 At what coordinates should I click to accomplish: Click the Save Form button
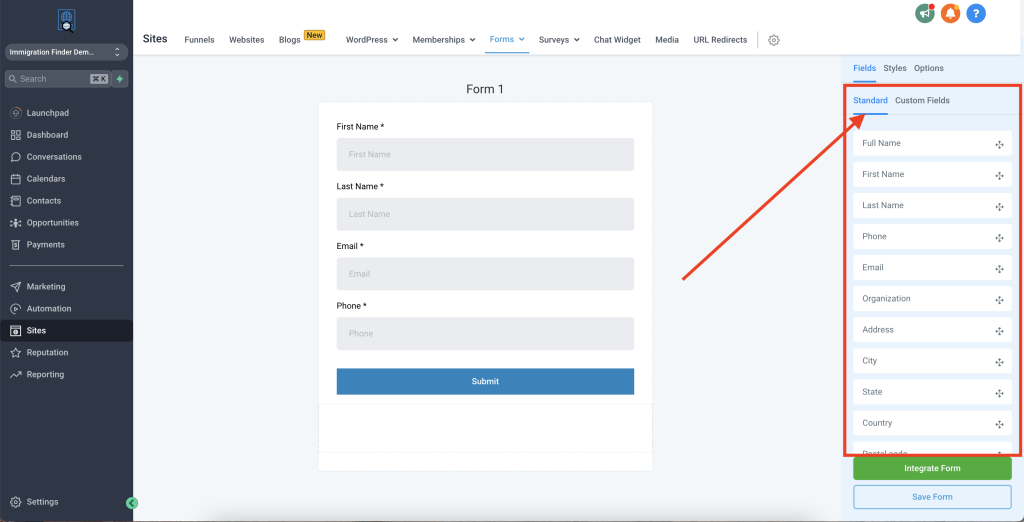[932, 497]
